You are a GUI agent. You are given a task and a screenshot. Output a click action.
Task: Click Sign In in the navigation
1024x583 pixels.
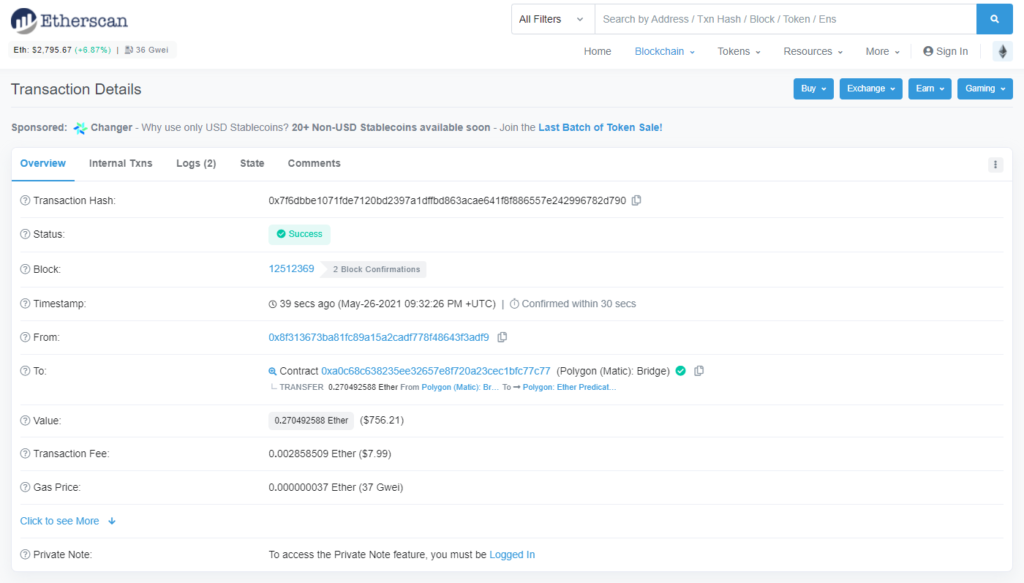click(x=945, y=51)
